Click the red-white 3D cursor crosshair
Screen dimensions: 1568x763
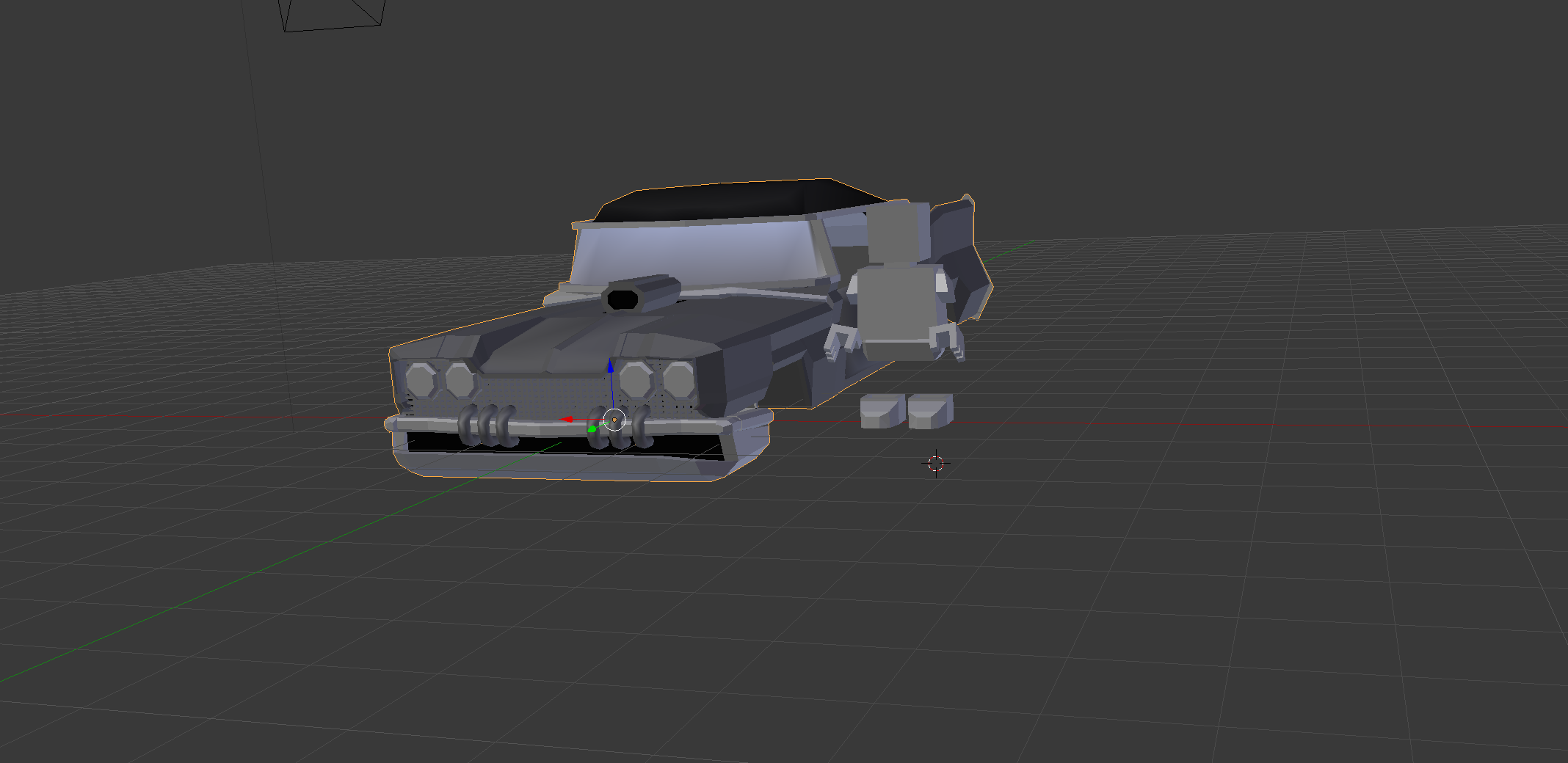[935, 463]
